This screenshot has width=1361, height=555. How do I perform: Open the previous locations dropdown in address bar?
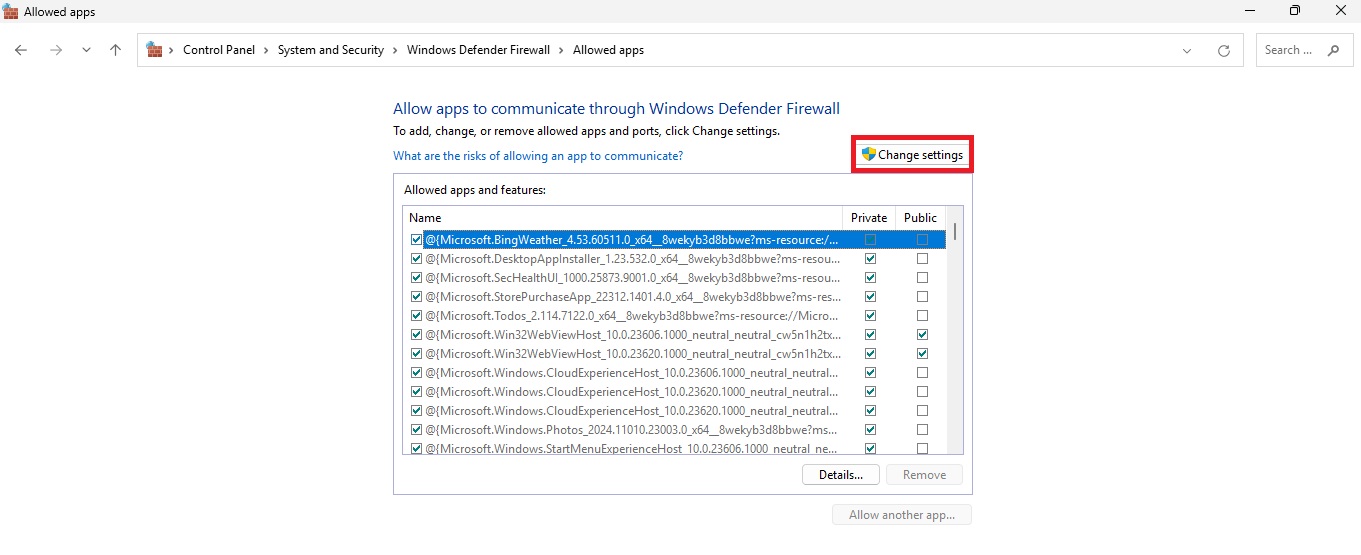pos(1187,50)
